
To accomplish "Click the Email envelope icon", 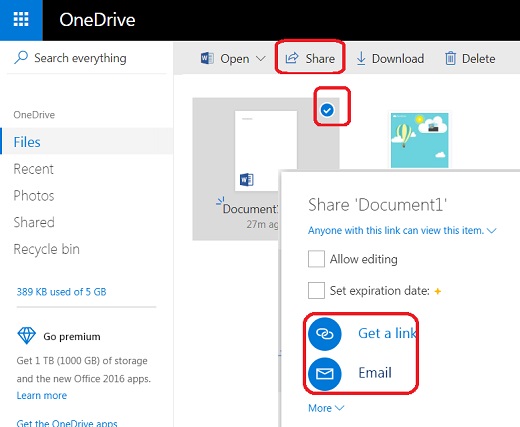I will [325, 374].
